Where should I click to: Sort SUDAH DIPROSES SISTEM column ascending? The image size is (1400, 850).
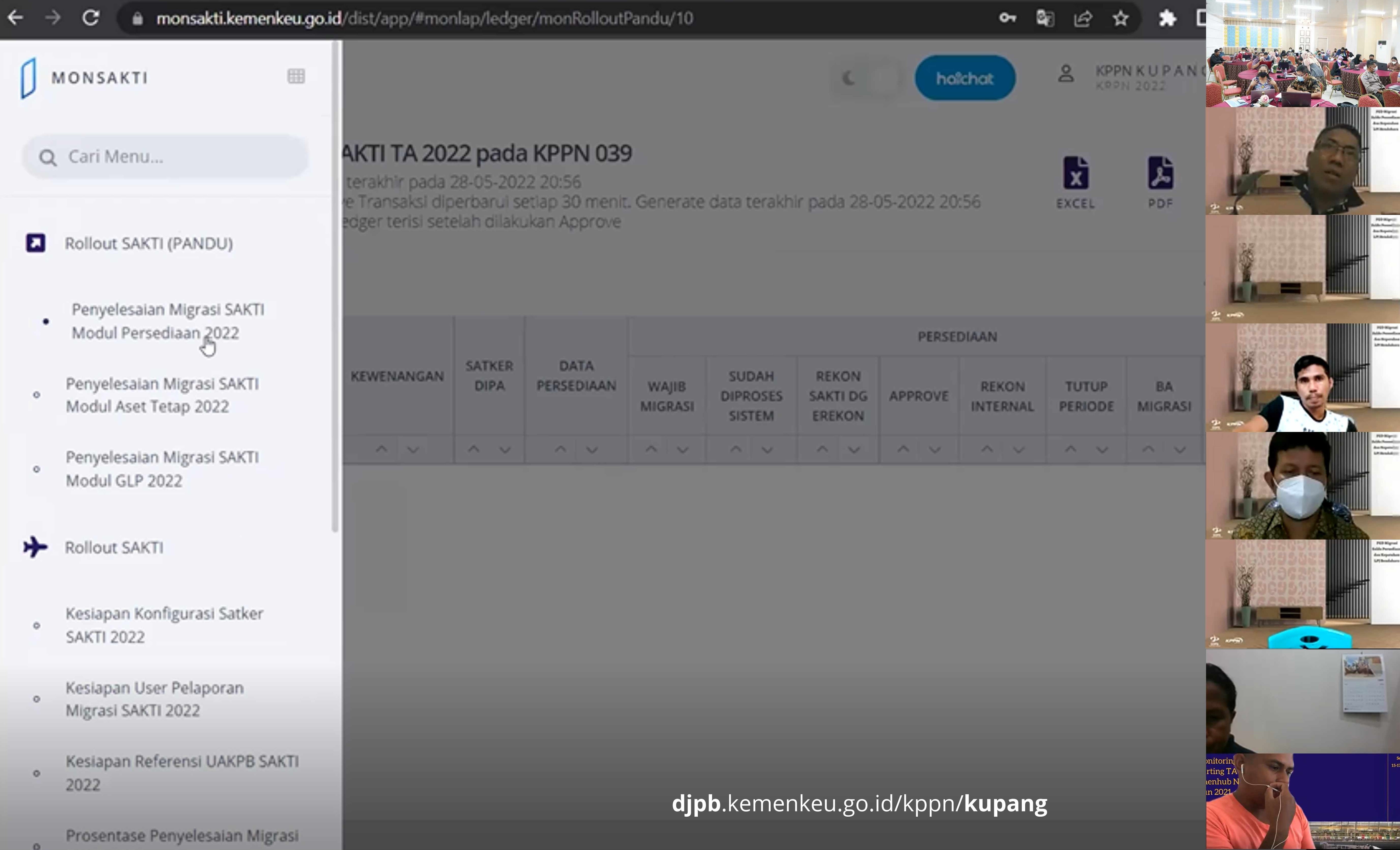736,449
